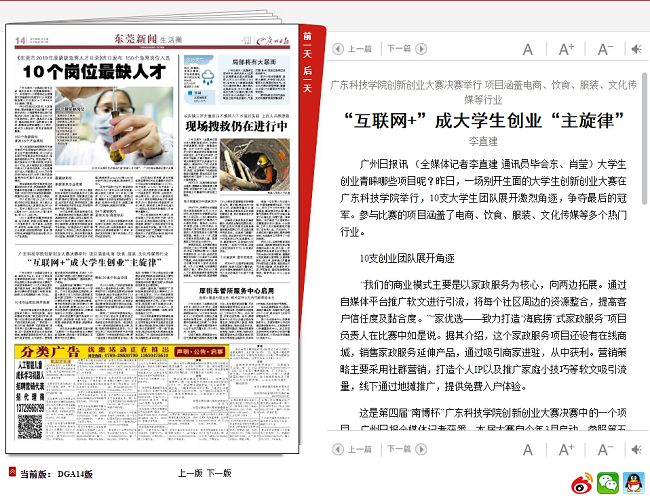Click the 东莞新闻 masthead on the page

point(136,39)
